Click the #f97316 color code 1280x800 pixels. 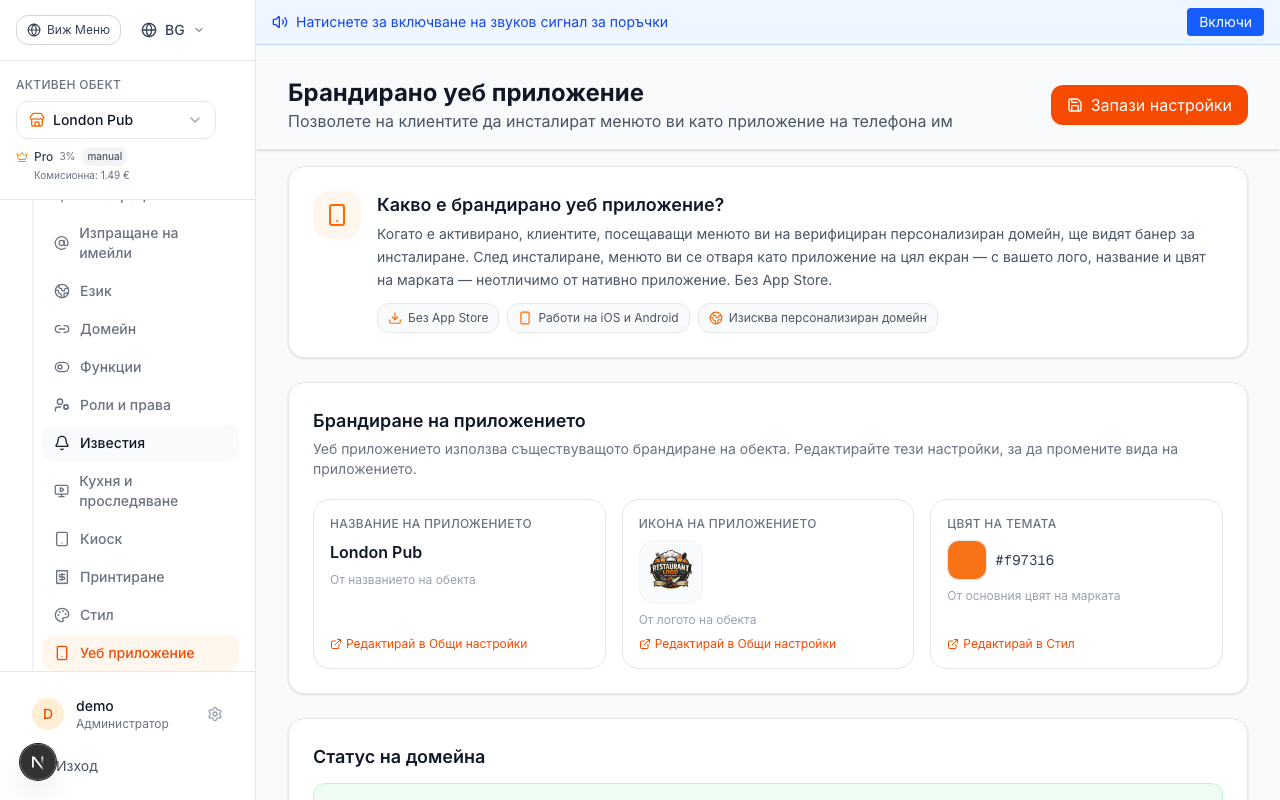point(1025,560)
